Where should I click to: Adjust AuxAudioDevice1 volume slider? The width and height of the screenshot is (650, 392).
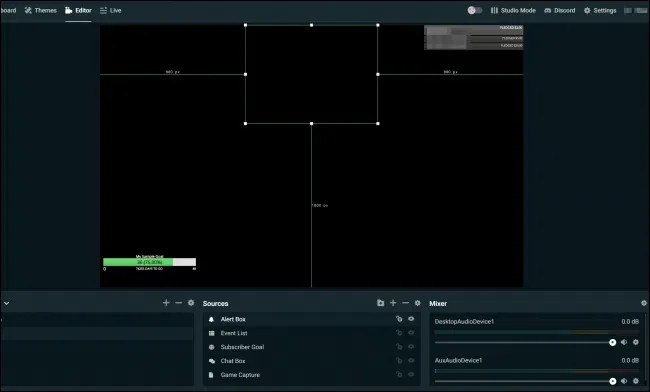(x=526, y=381)
